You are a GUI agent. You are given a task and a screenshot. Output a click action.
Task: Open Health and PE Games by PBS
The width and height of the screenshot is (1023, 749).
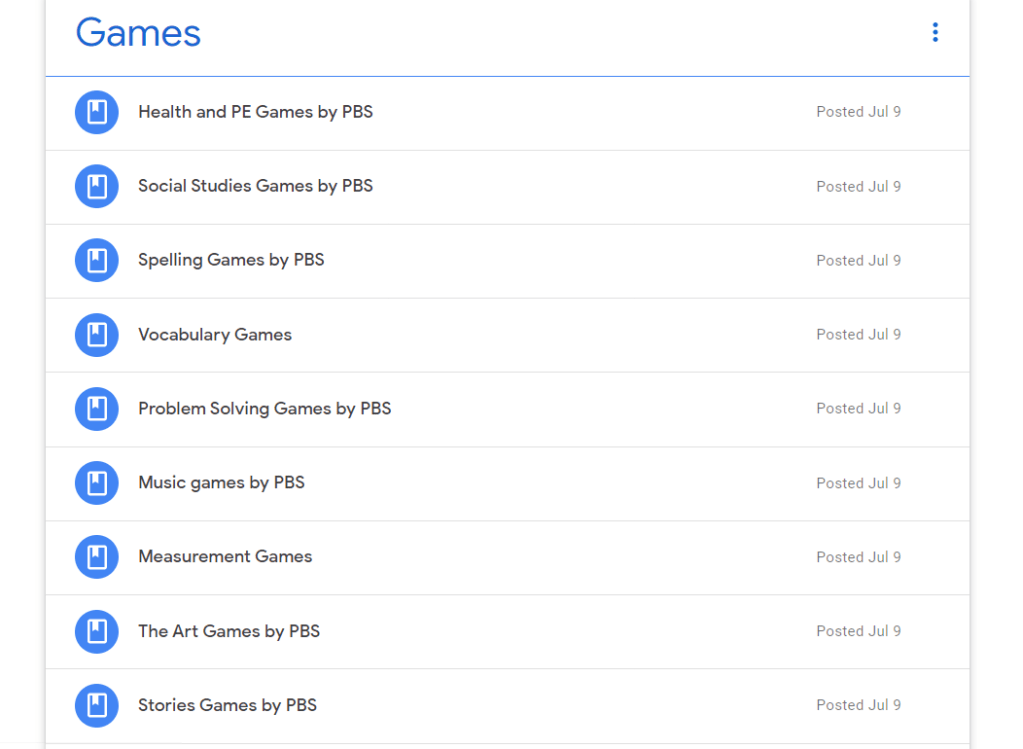pyautogui.click(x=255, y=112)
